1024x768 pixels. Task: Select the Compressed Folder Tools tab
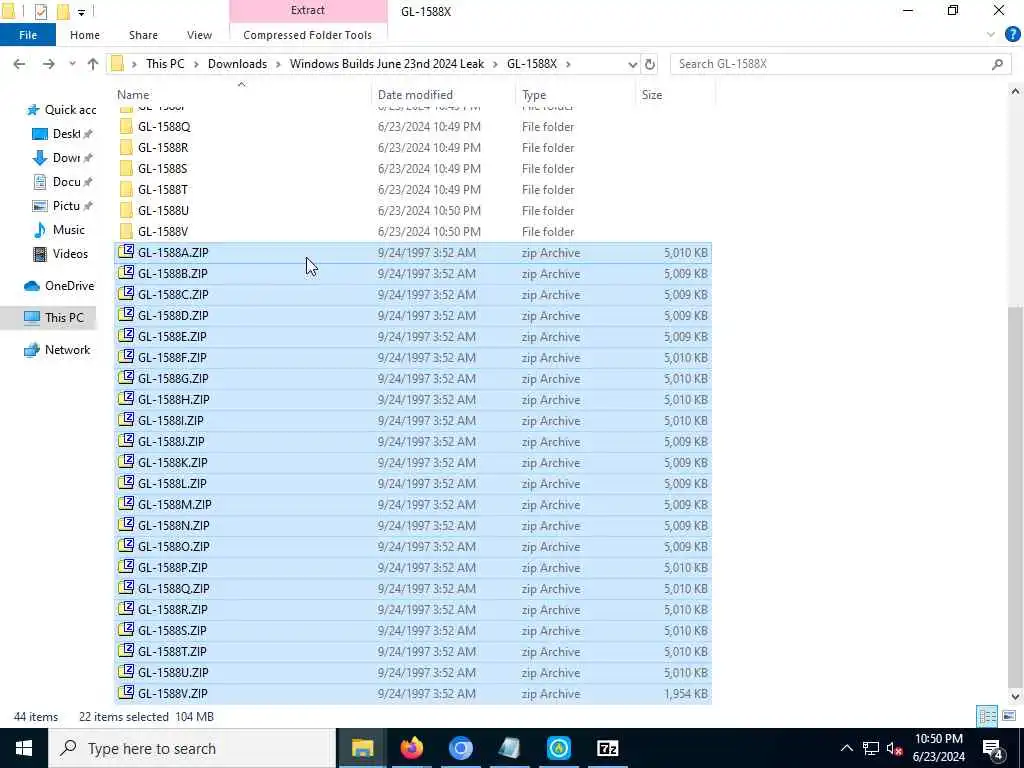[308, 35]
